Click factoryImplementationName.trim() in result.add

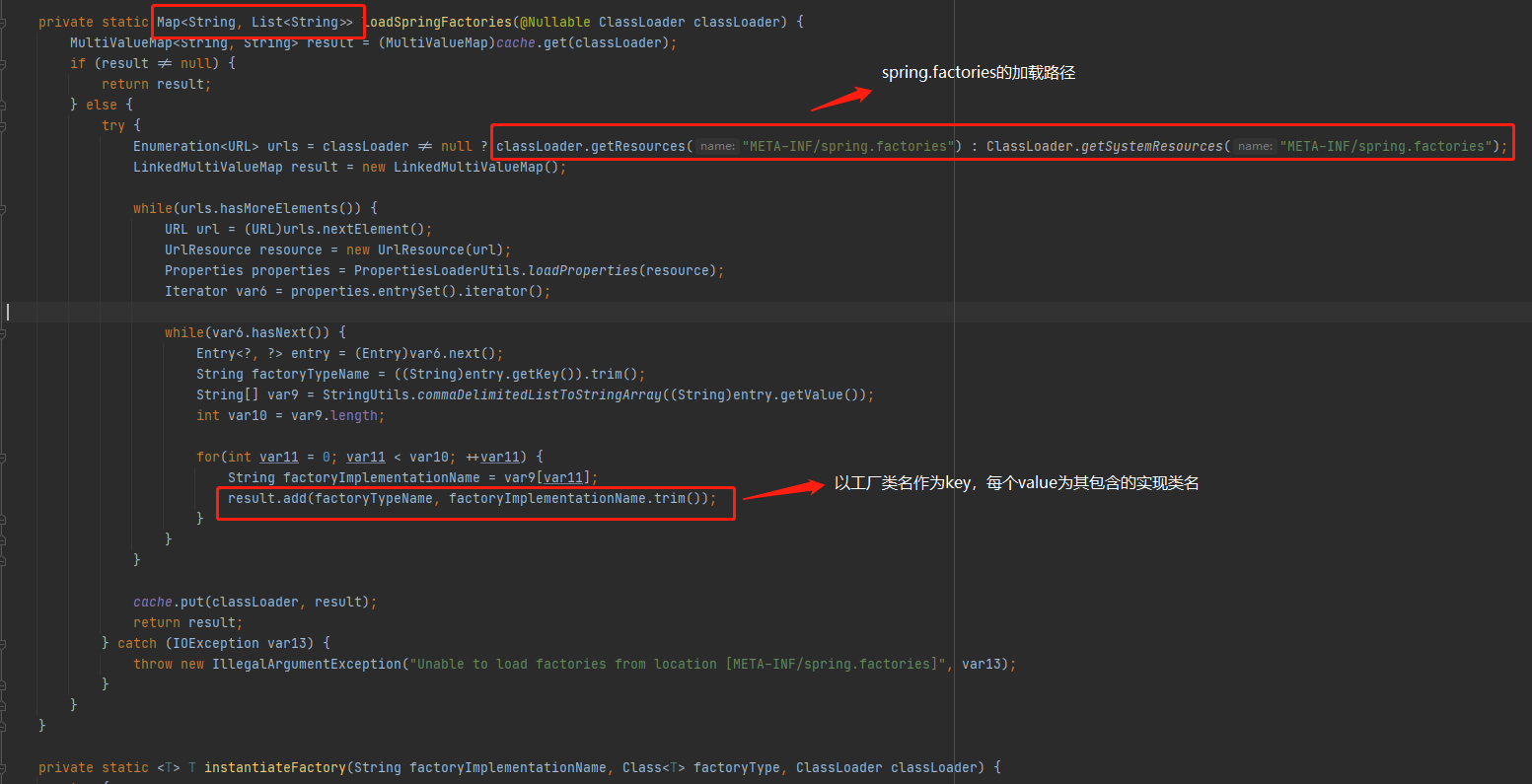[575, 498]
